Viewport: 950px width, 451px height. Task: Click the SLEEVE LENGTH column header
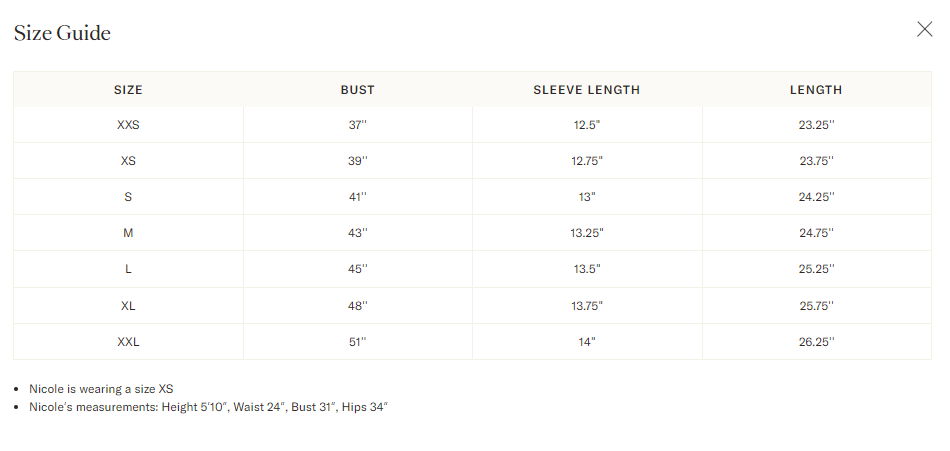click(586, 90)
